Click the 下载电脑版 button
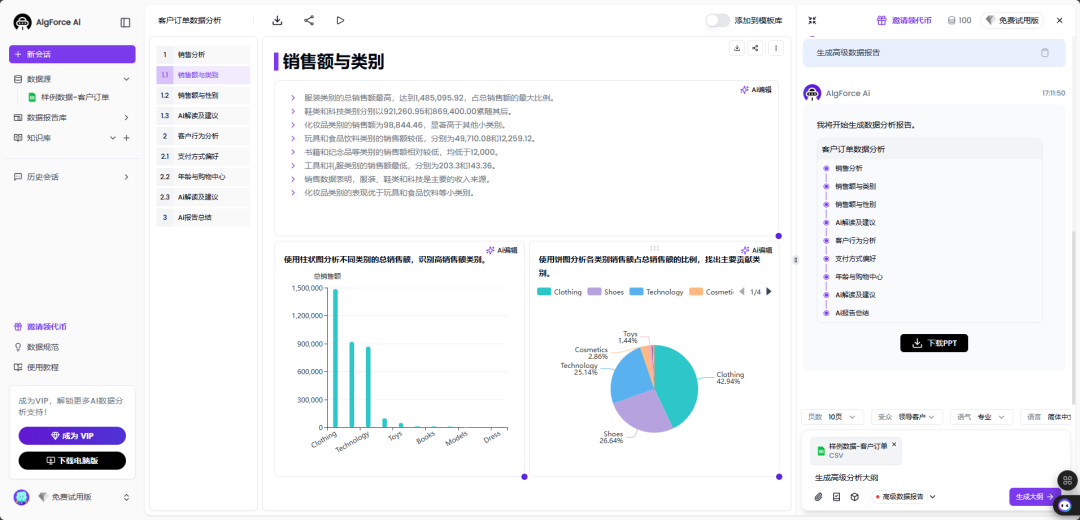Screen dimensions: 1080x520 point(72,461)
